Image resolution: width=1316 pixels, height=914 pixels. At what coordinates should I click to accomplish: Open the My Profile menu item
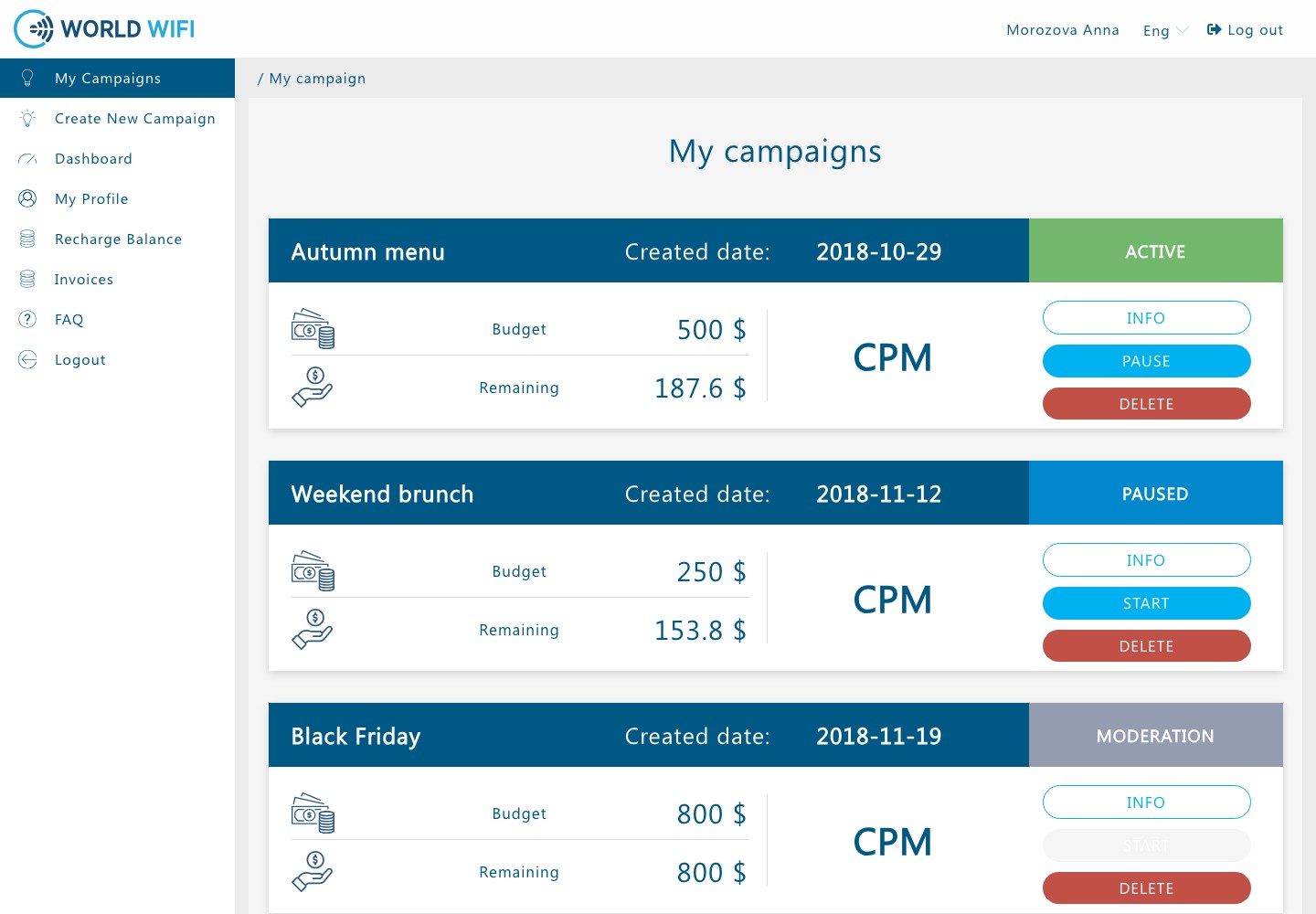[x=117, y=199]
